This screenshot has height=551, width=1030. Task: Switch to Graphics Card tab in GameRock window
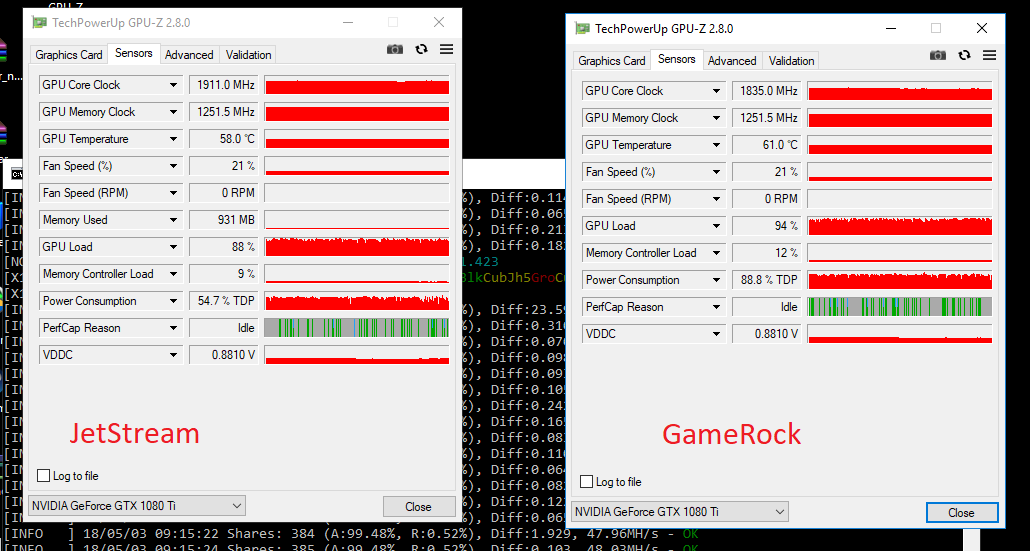[x=612, y=60]
